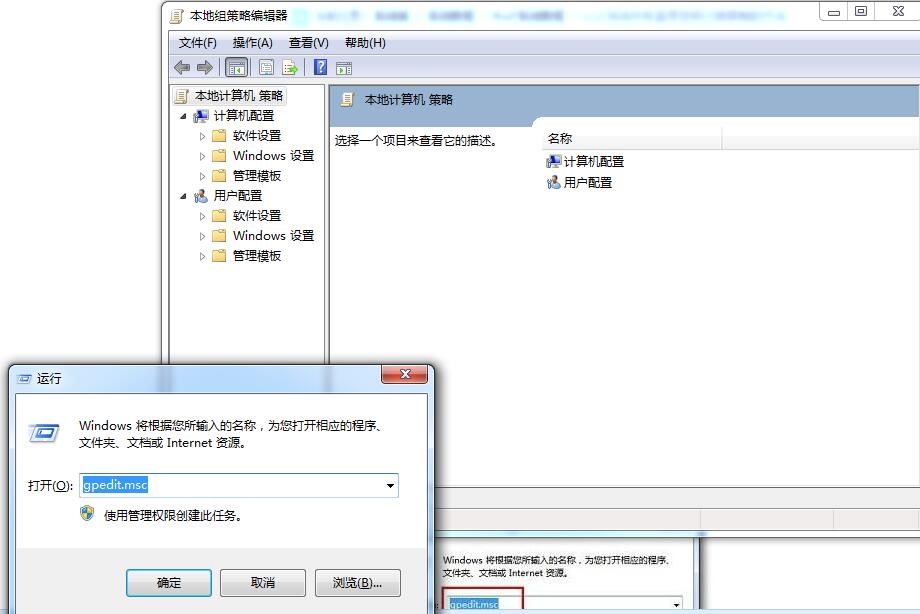The width and height of the screenshot is (920, 614).
Task: Expand 管理模板 under 用户配置
Action: coord(202,256)
